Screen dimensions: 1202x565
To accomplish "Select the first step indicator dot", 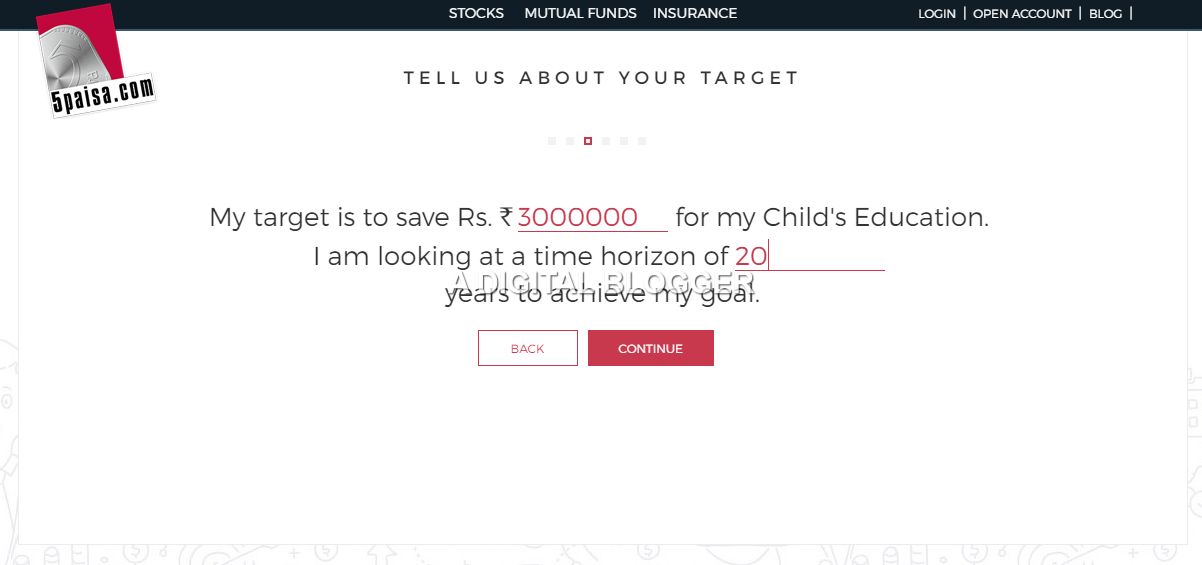I will pos(552,141).
